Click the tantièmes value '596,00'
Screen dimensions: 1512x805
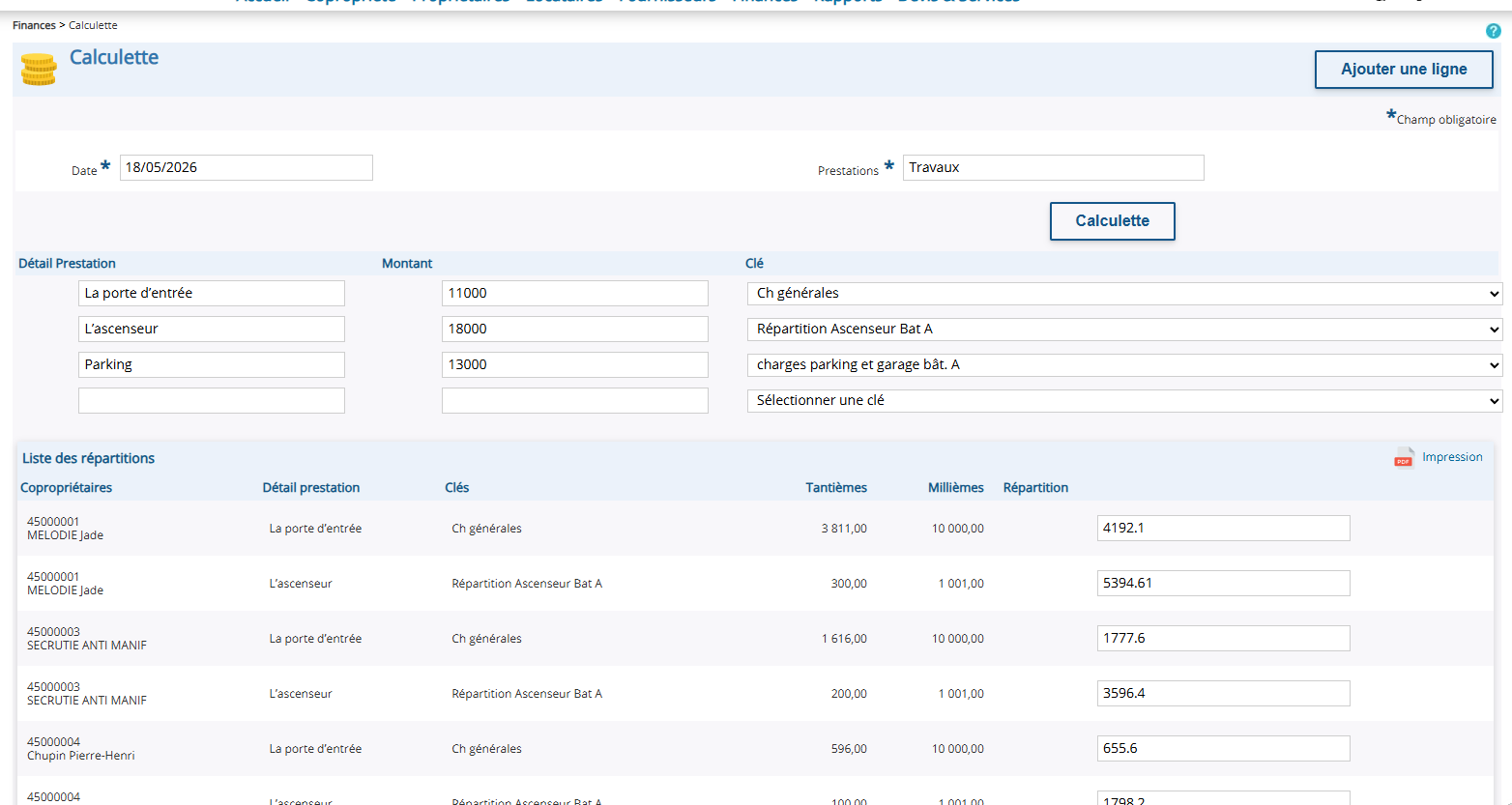(x=849, y=749)
